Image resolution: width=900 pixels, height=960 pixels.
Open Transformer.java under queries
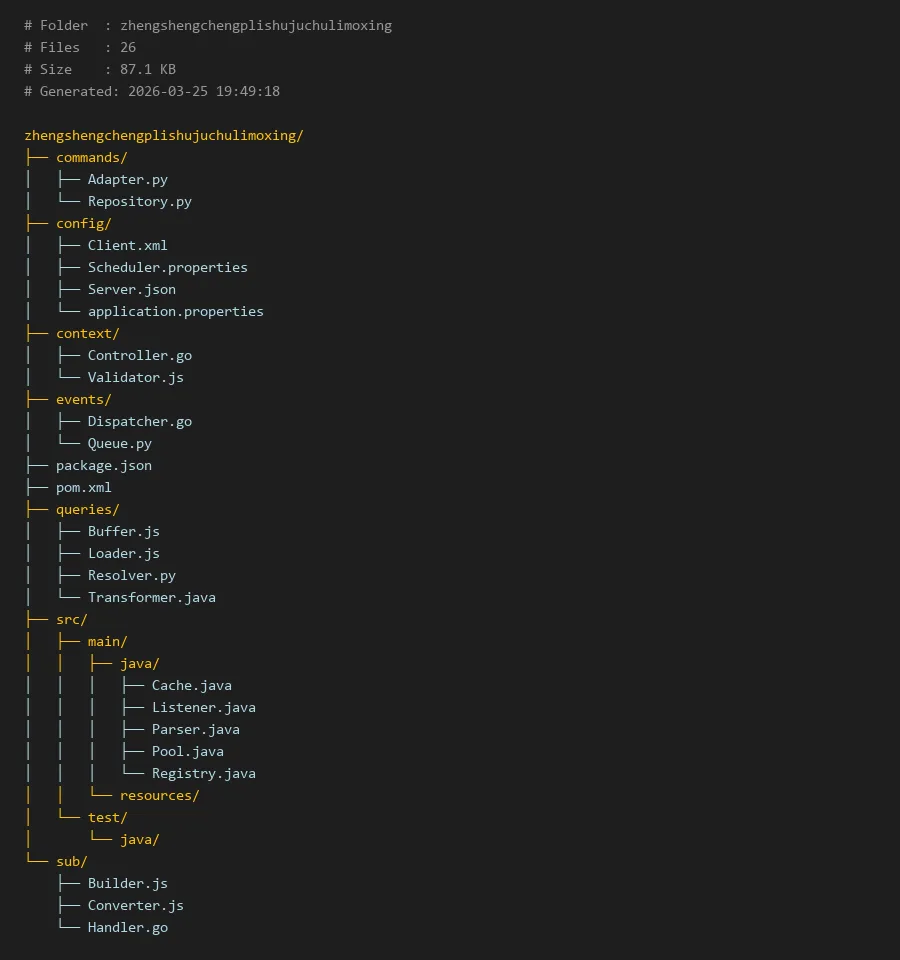click(x=151, y=597)
